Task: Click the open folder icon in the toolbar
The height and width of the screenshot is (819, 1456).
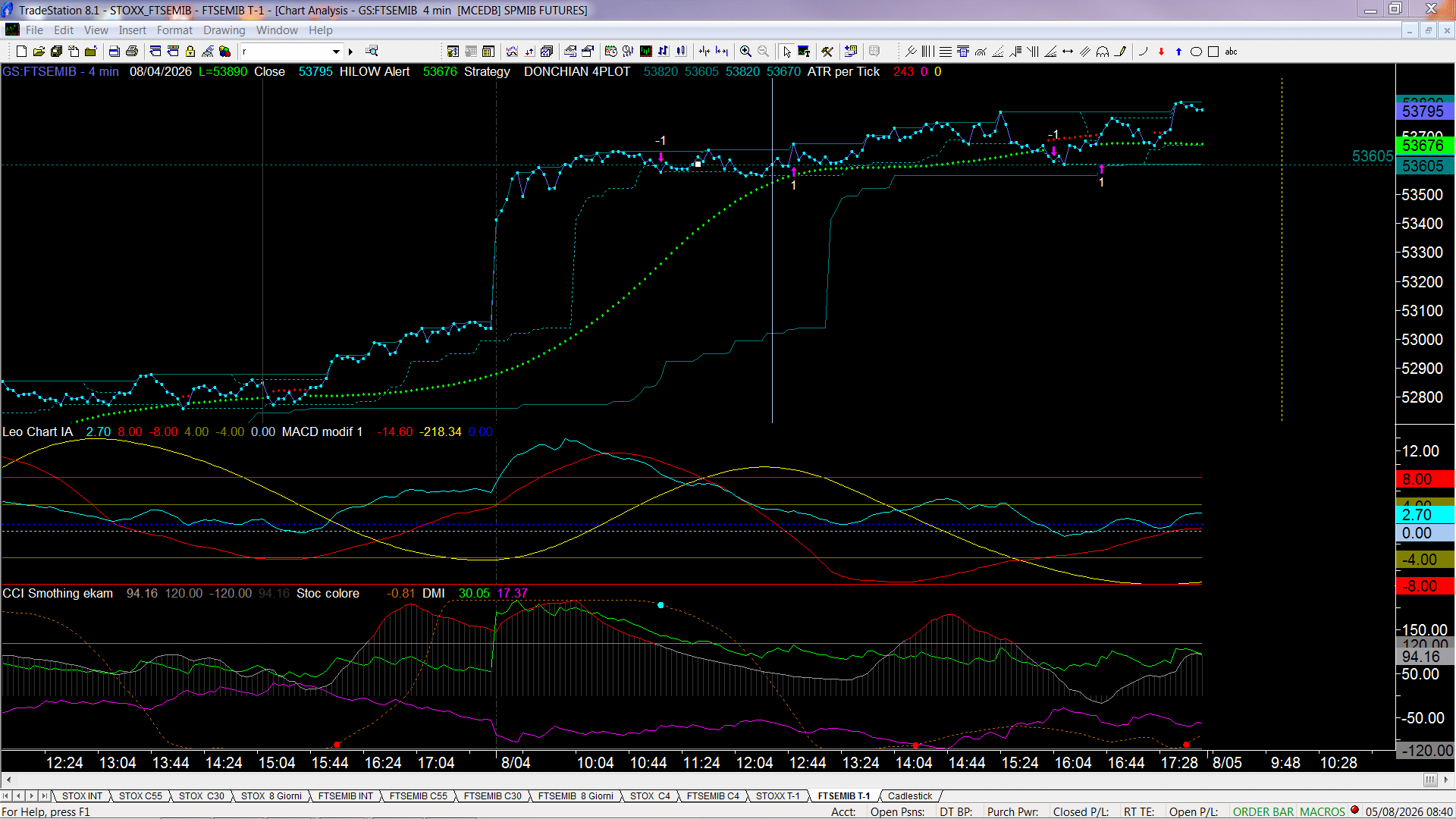Action: point(39,52)
